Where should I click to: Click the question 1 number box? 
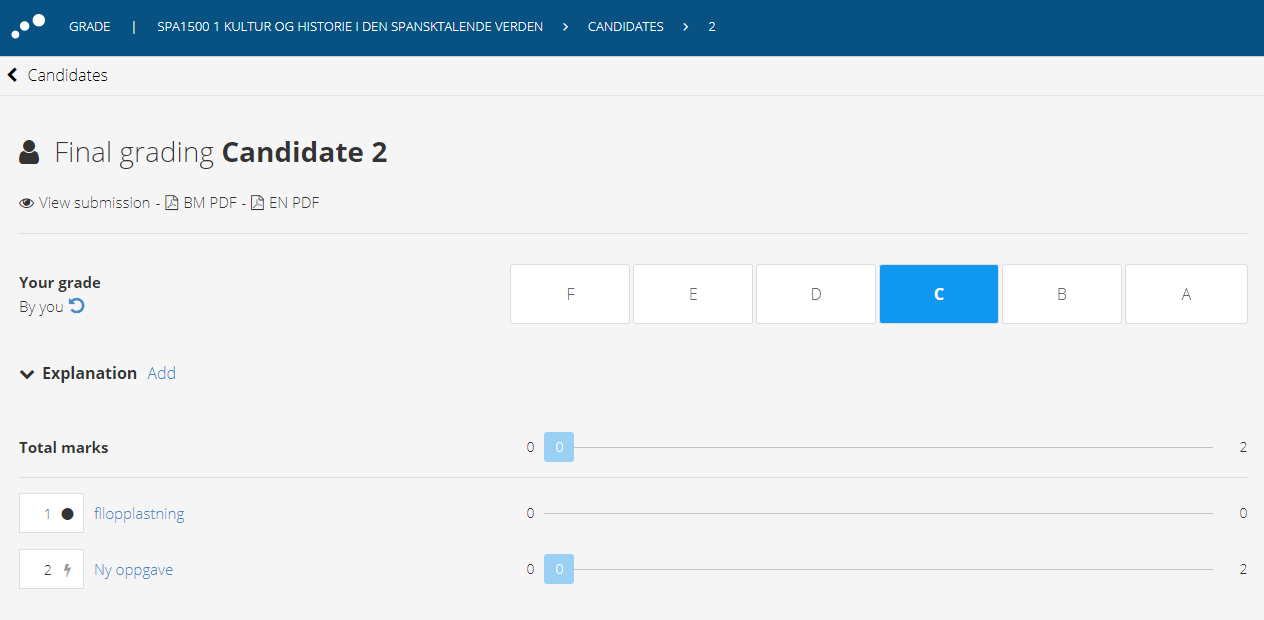tap(51, 513)
